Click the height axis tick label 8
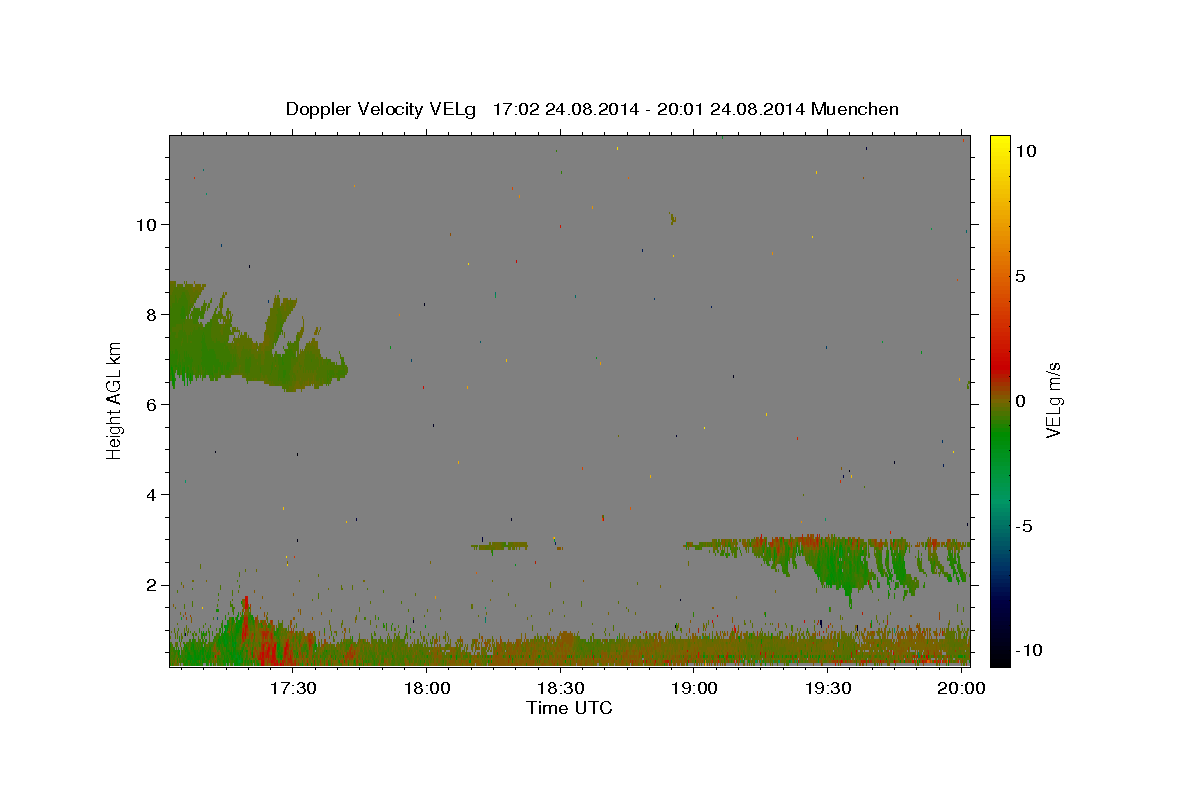Viewport: 1200px width, 800px height. [152, 314]
